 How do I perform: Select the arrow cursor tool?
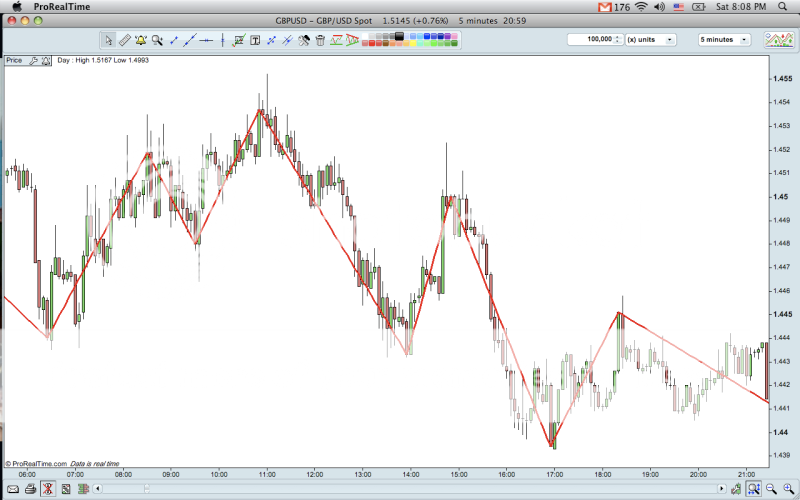109,40
